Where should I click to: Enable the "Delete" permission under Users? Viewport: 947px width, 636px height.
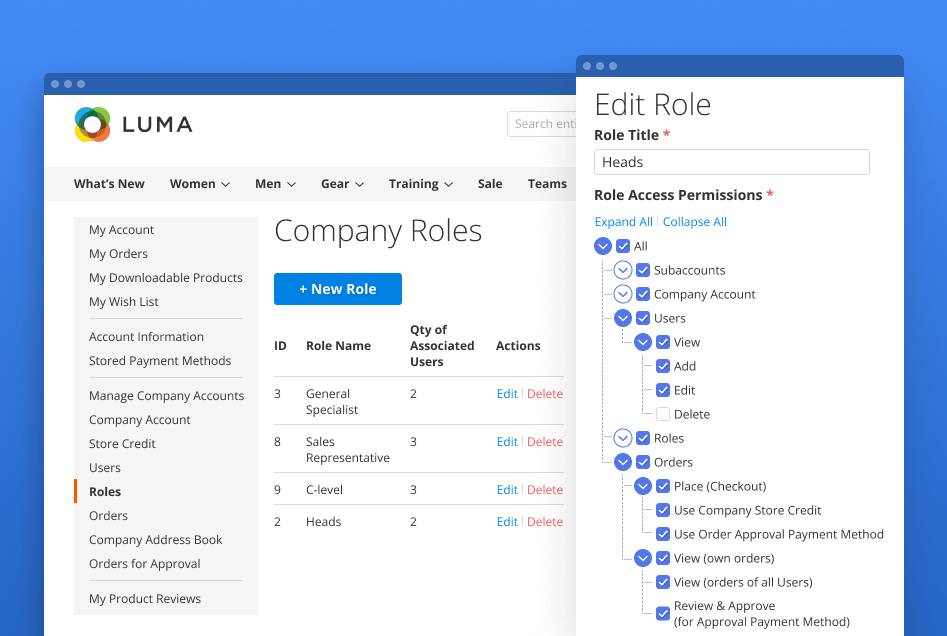[662, 414]
